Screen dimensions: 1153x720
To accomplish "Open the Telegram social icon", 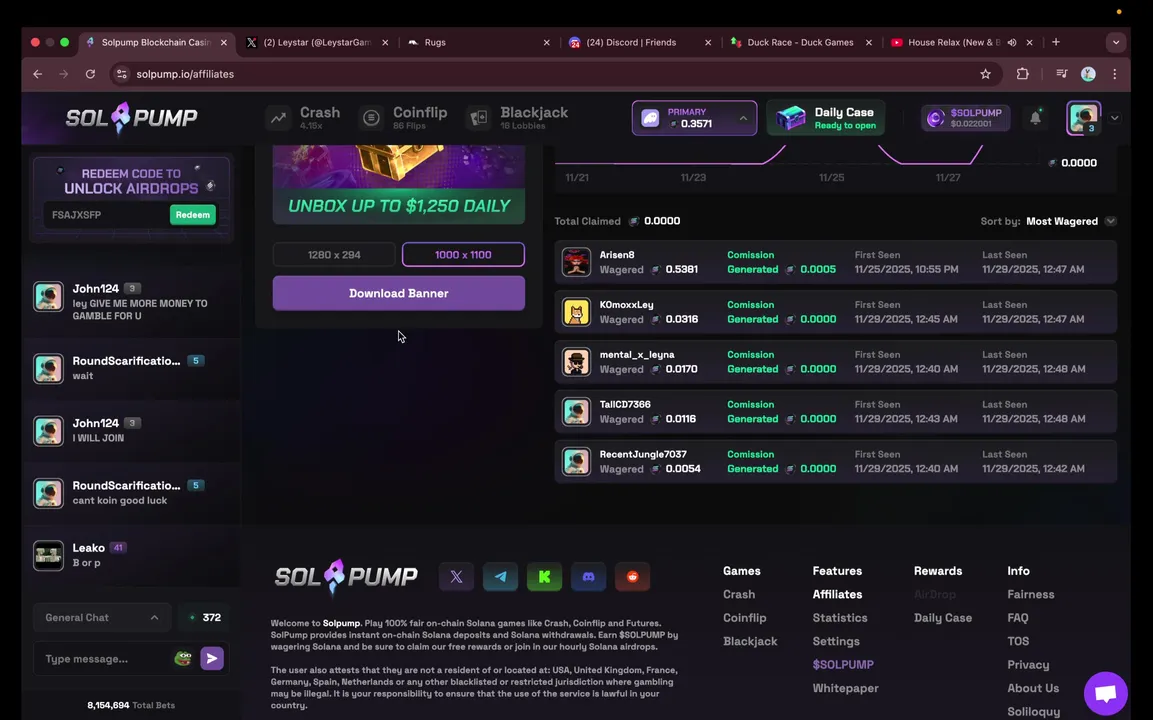I will [500, 577].
